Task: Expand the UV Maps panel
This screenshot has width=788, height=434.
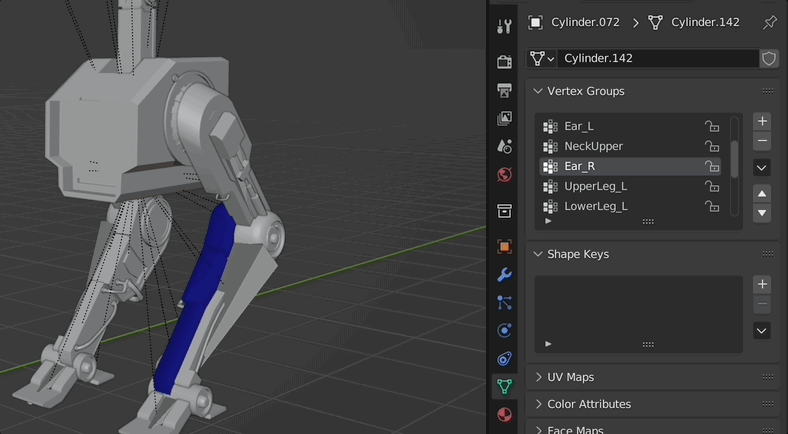Action: pos(538,377)
